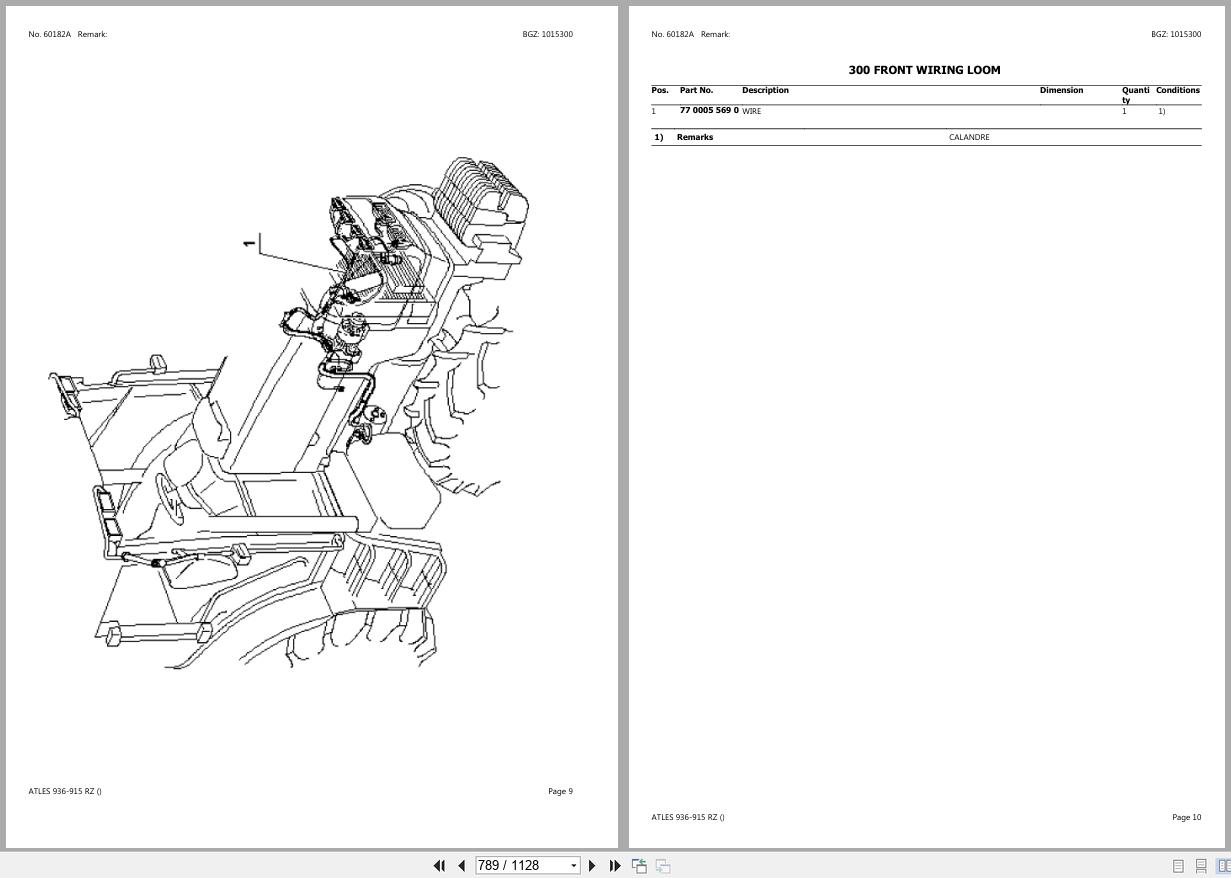Click the callout number 1 on the diagram

(x=249, y=242)
